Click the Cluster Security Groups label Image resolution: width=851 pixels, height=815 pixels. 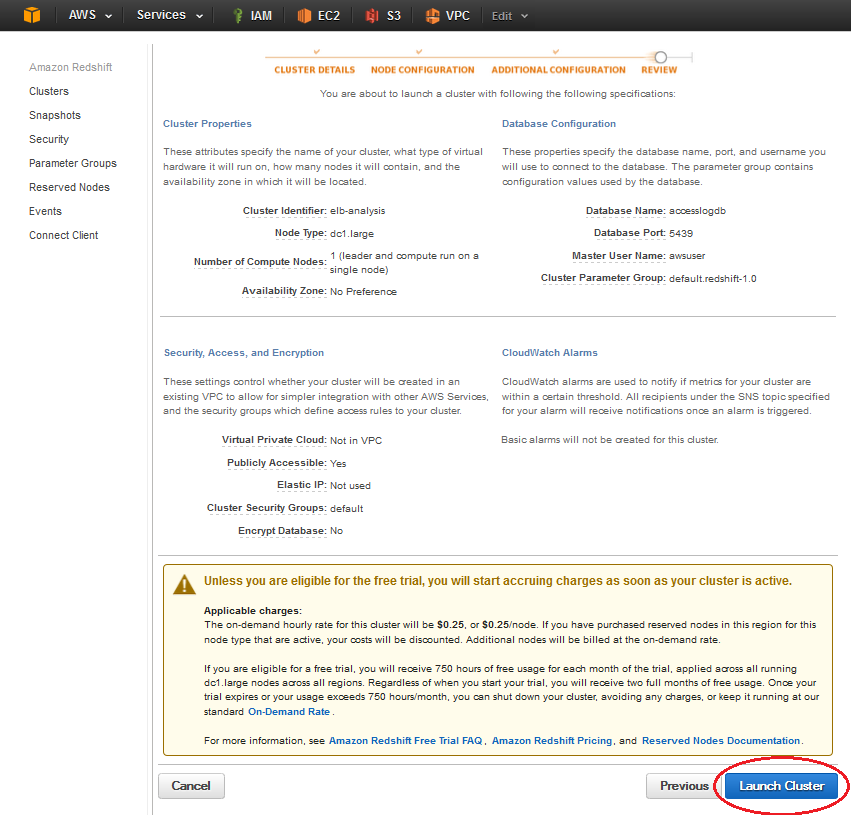(266, 507)
